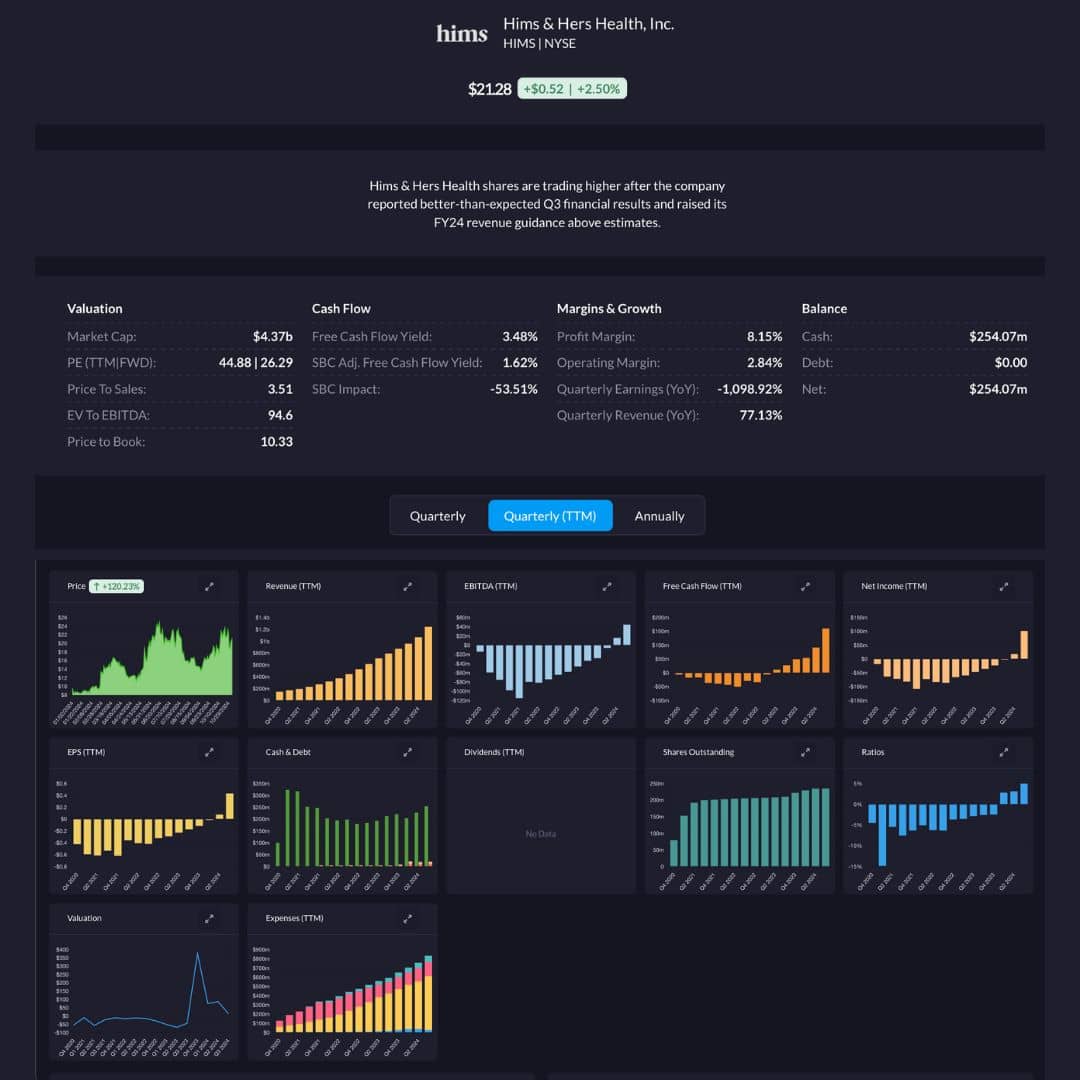The height and width of the screenshot is (1080, 1080).
Task: Click the HIMS | NYSE ticker label
Action: 539,43
